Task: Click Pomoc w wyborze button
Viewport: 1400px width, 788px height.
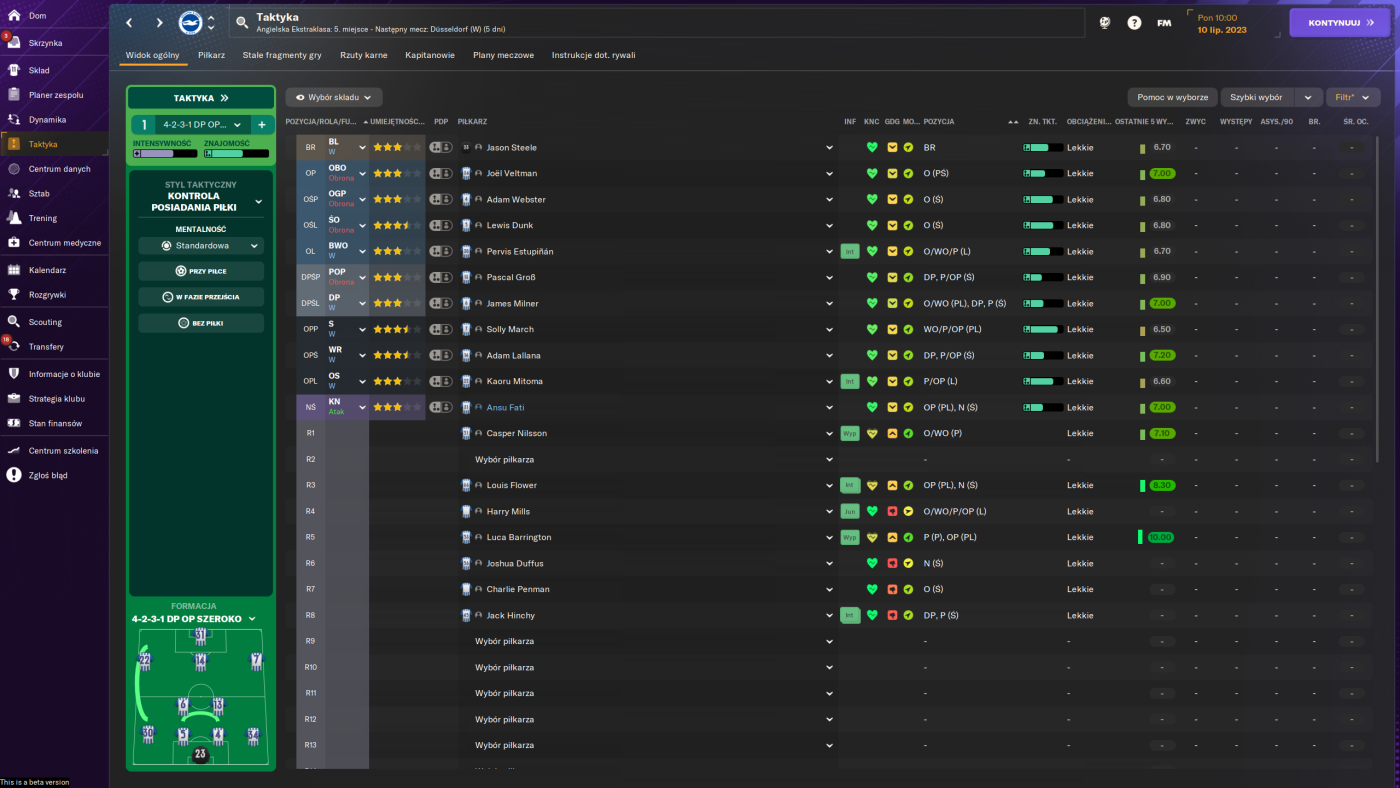Action: tap(1172, 97)
